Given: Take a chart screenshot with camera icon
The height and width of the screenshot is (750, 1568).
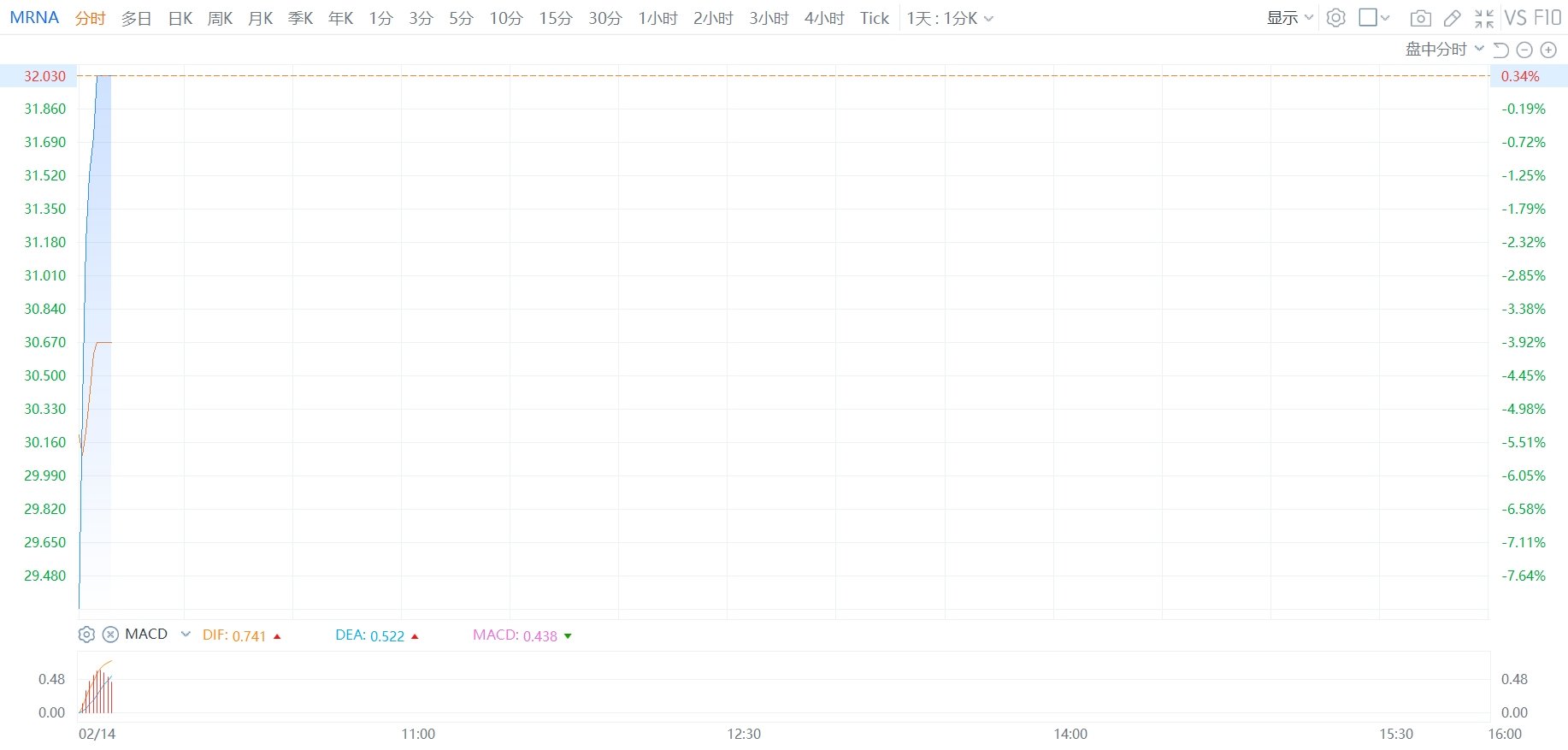Looking at the screenshot, I should (1420, 18).
